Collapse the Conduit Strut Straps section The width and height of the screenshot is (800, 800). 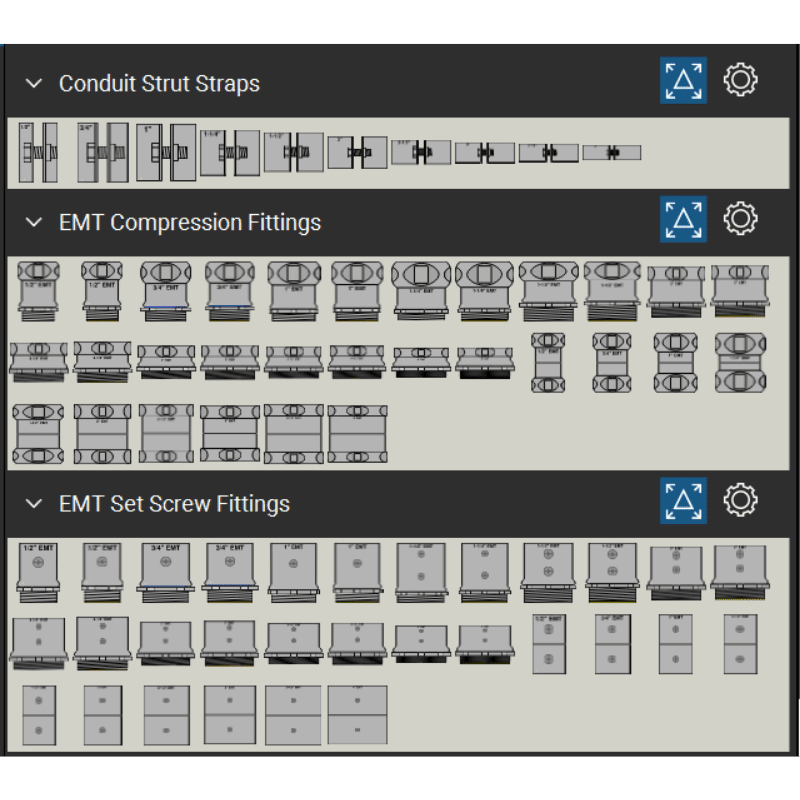(34, 84)
